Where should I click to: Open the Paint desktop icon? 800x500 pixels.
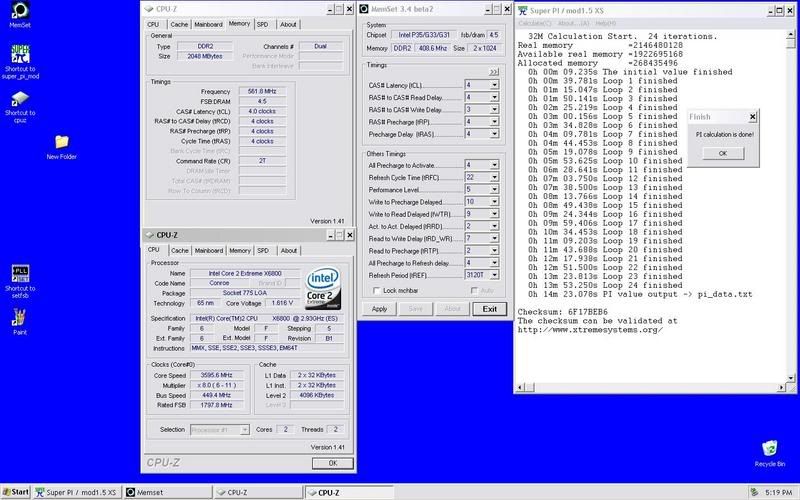20,318
